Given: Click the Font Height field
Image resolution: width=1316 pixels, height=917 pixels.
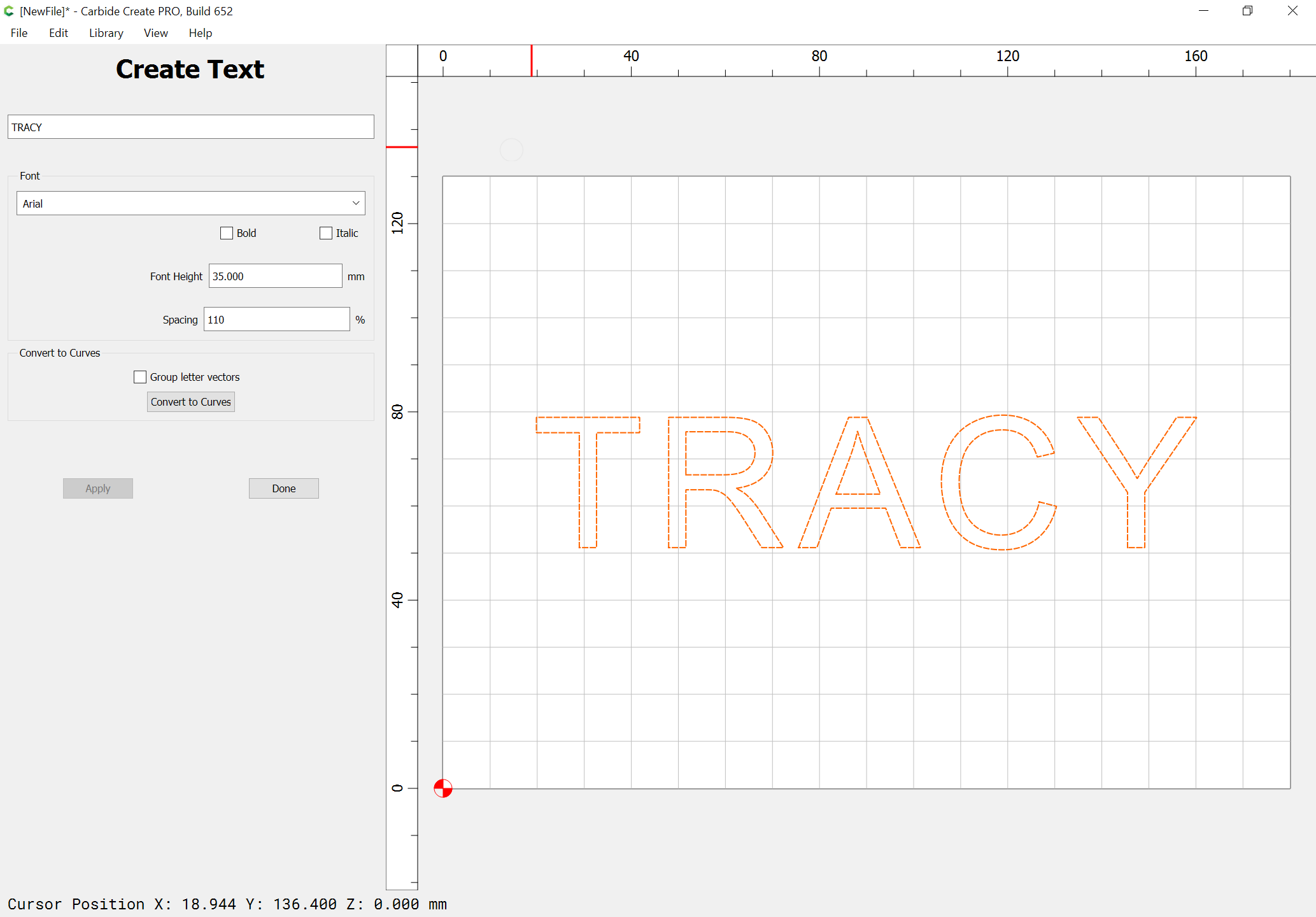Looking at the screenshot, I should (275, 276).
